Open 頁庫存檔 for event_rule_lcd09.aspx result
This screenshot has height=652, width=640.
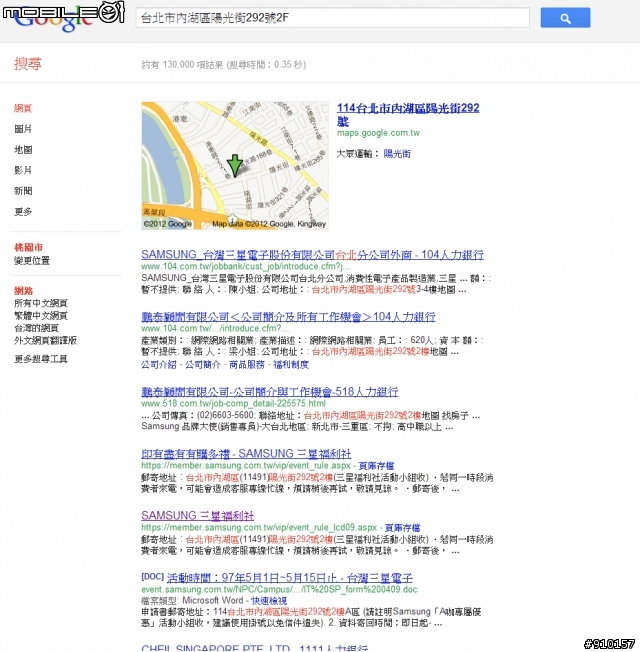click(403, 528)
